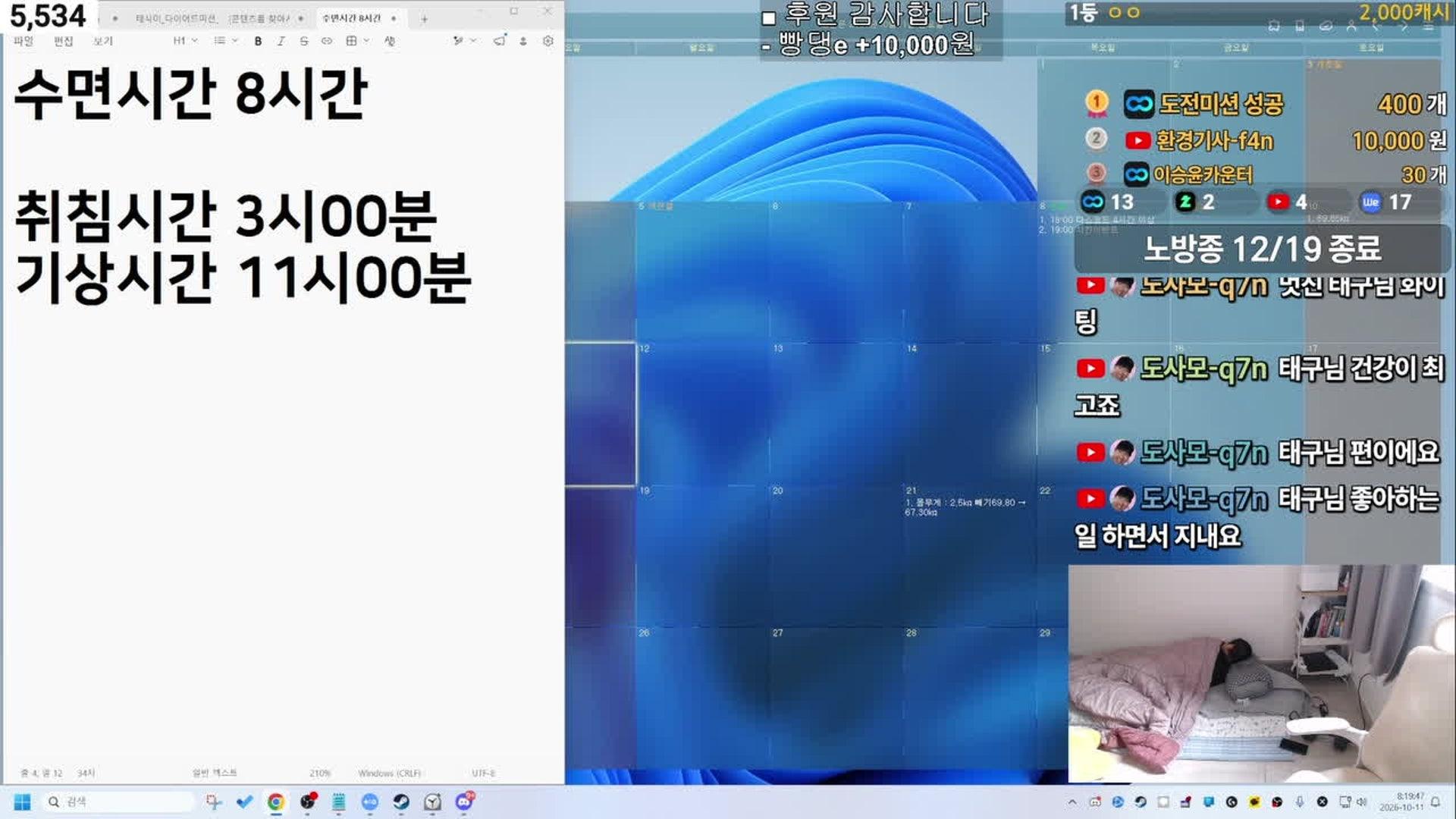Open Notepad settings gear
Viewport: 1456px width, 819px height.
point(548,41)
